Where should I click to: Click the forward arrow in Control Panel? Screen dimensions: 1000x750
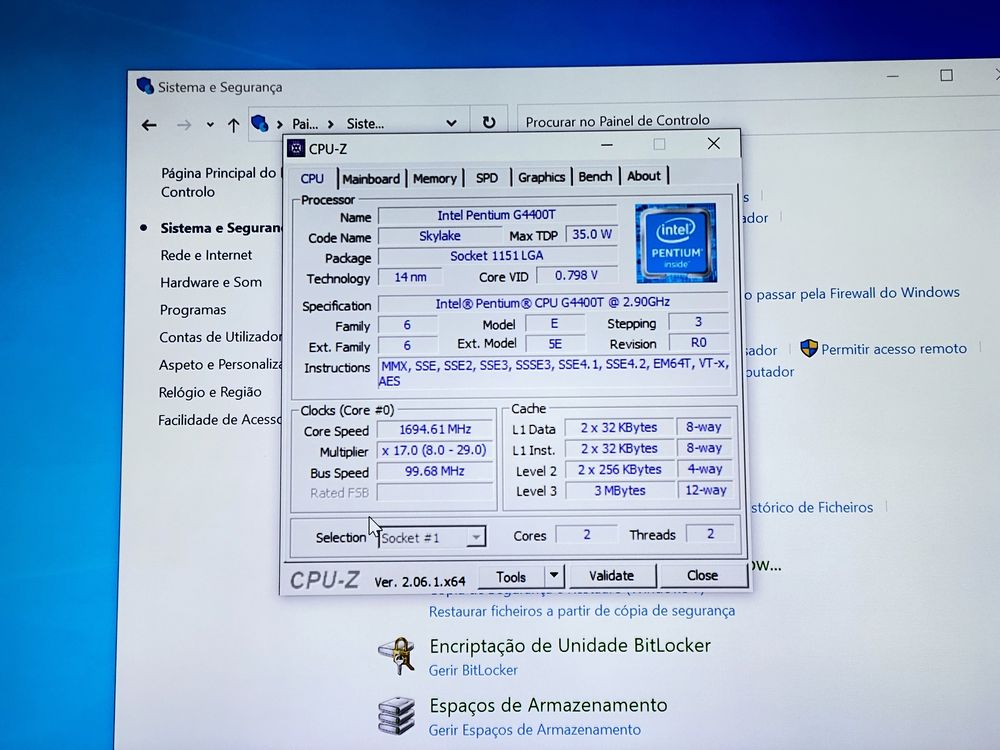[184, 125]
